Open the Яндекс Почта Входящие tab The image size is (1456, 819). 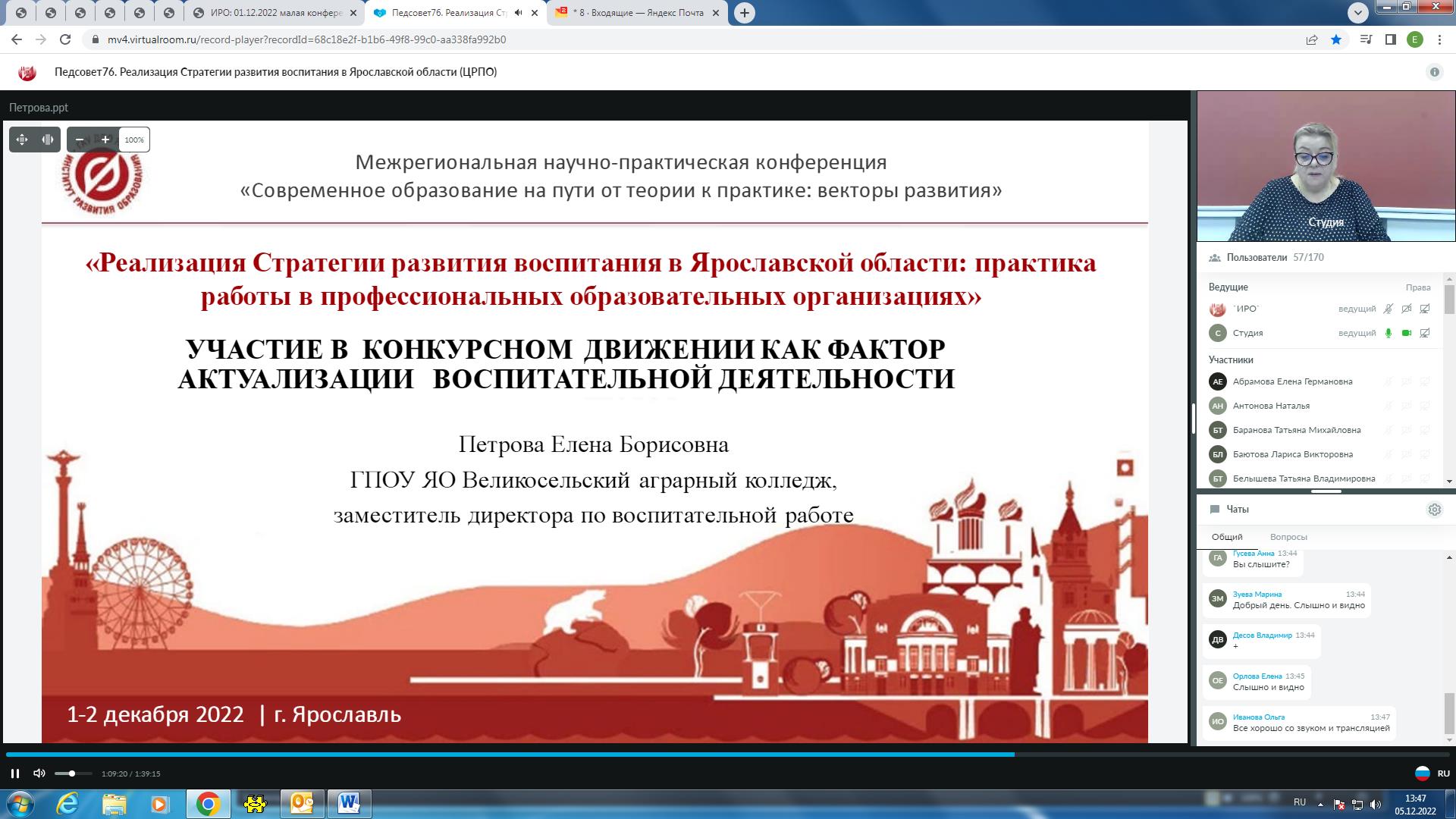637,13
